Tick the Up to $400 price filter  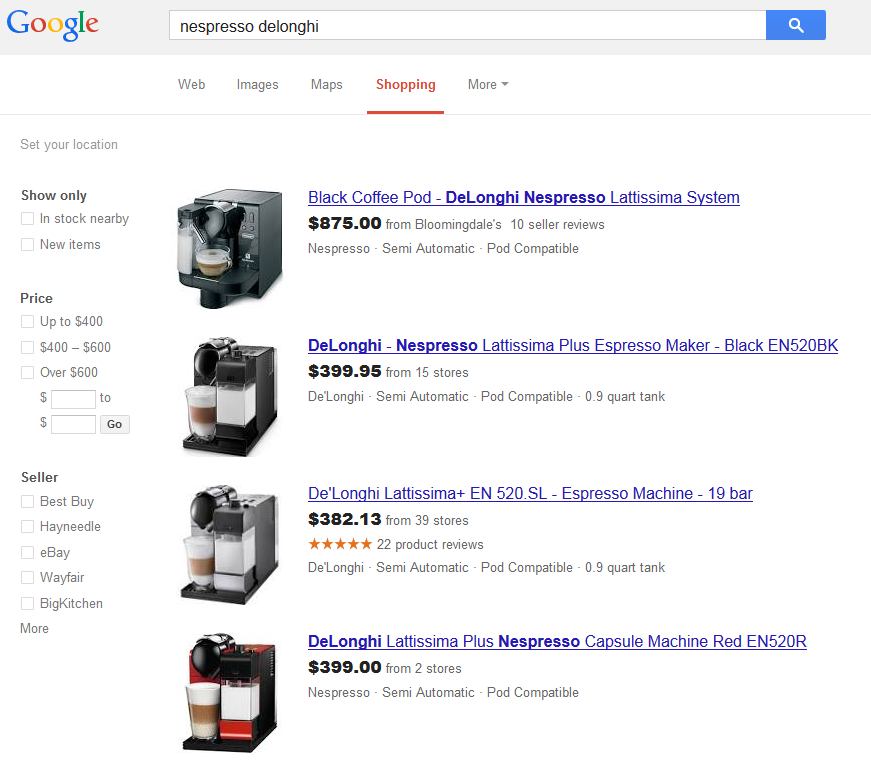point(28,322)
